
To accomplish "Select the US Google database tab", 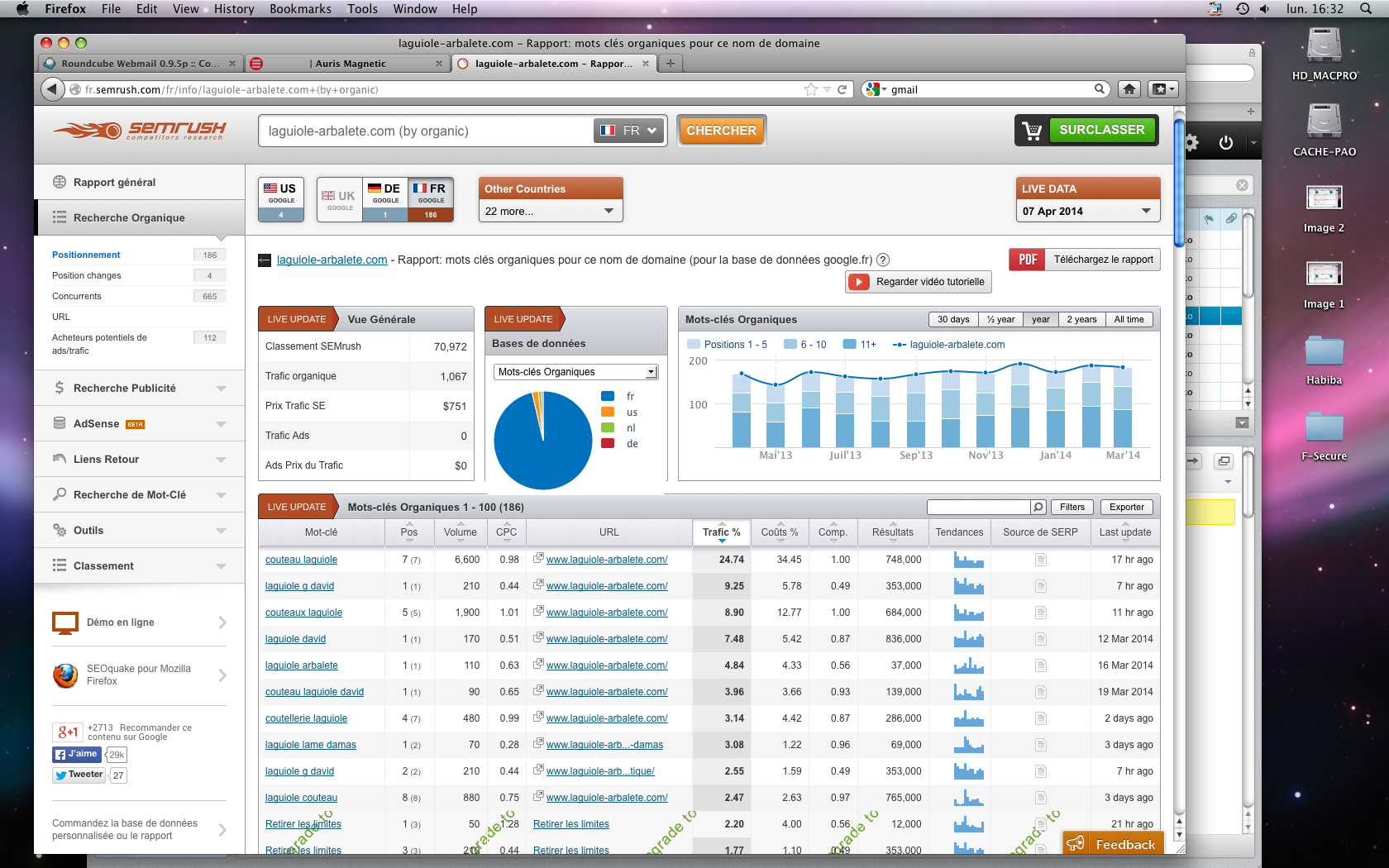I will click(x=281, y=199).
